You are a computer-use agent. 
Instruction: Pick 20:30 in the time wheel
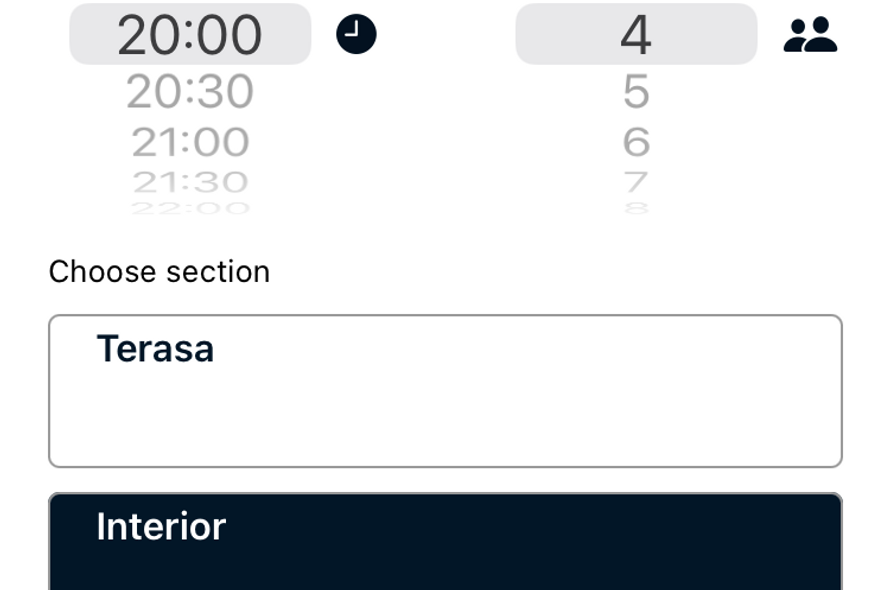pyautogui.click(x=190, y=91)
